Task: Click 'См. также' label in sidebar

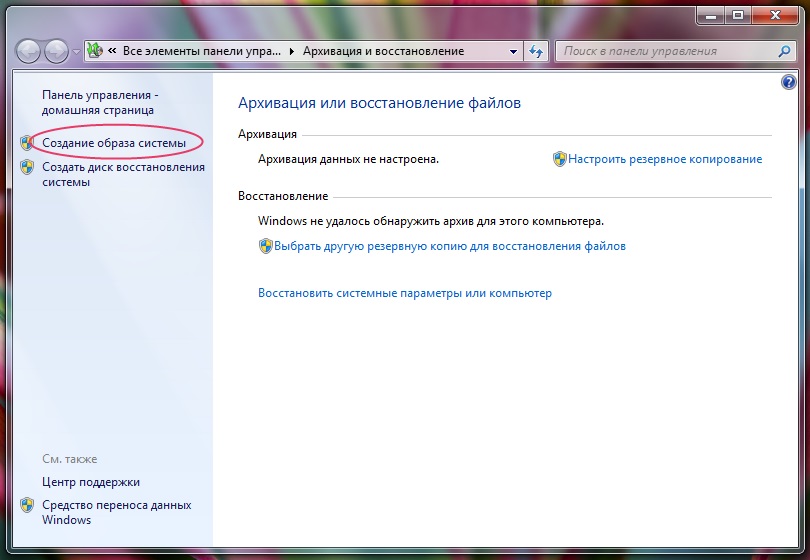Action: pyautogui.click(x=70, y=459)
